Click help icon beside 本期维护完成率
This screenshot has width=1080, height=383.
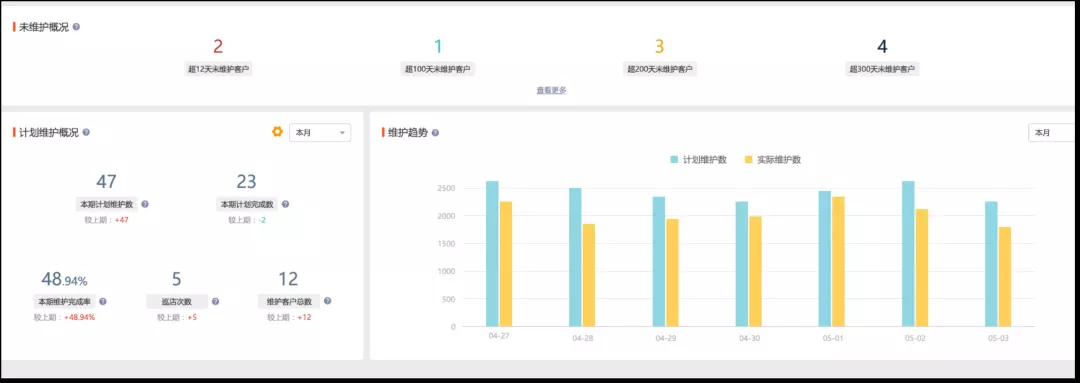[x=103, y=302]
